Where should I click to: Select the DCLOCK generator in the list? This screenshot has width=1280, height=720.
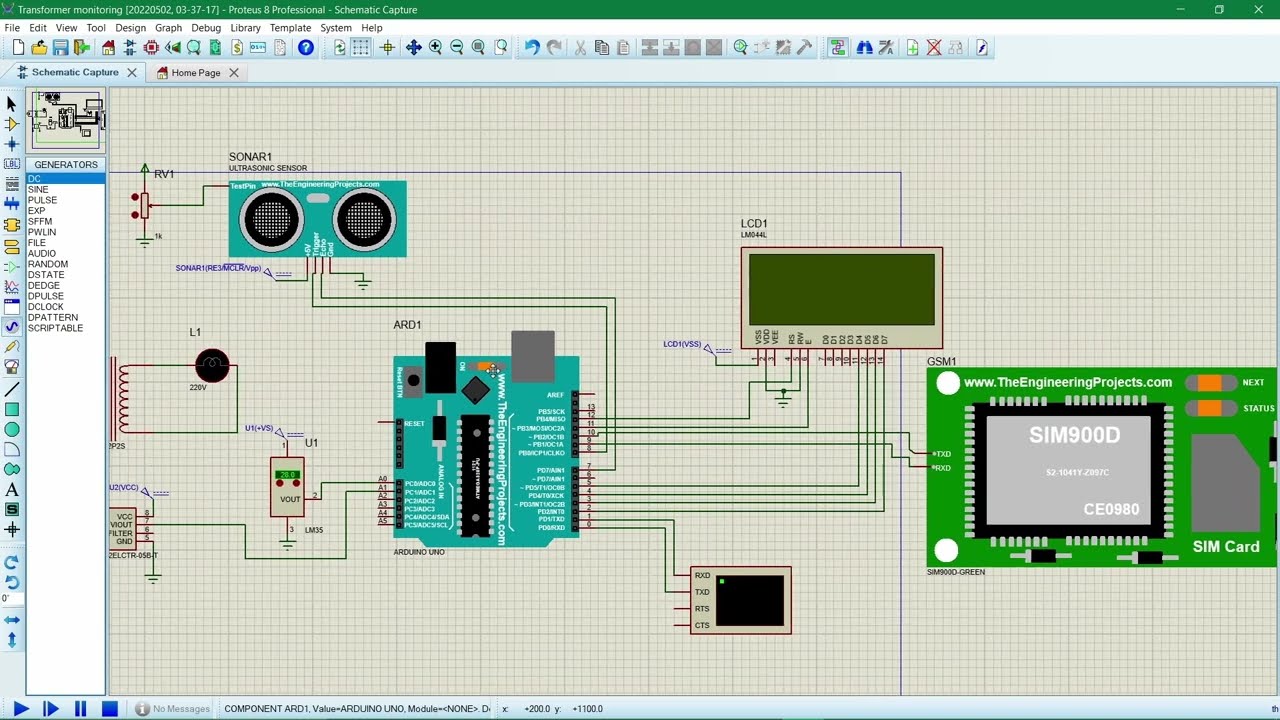tap(66, 307)
